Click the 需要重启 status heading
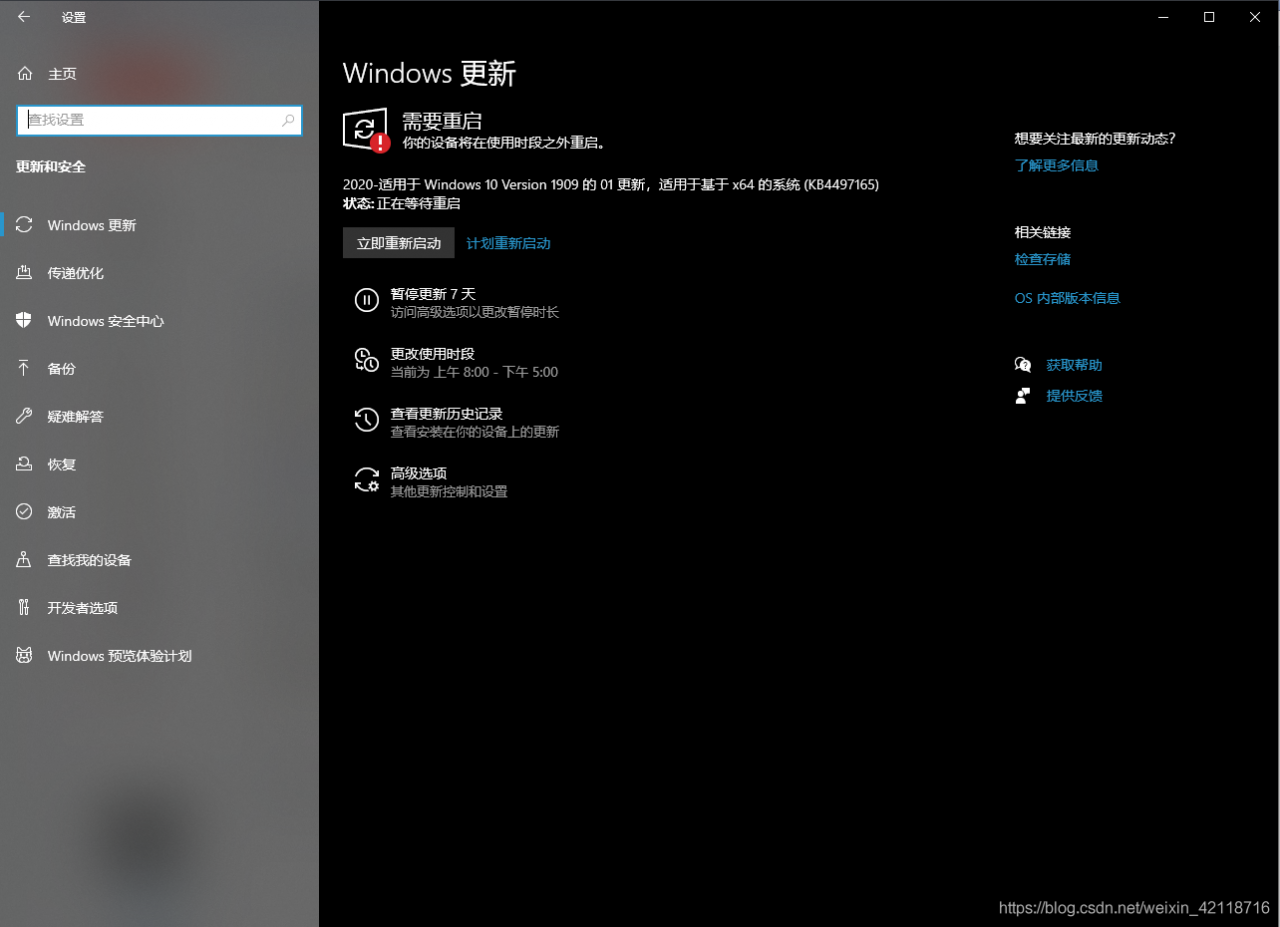The height and width of the screenshot is (927, 1280). pyautogui.click(x=442, y=121)
